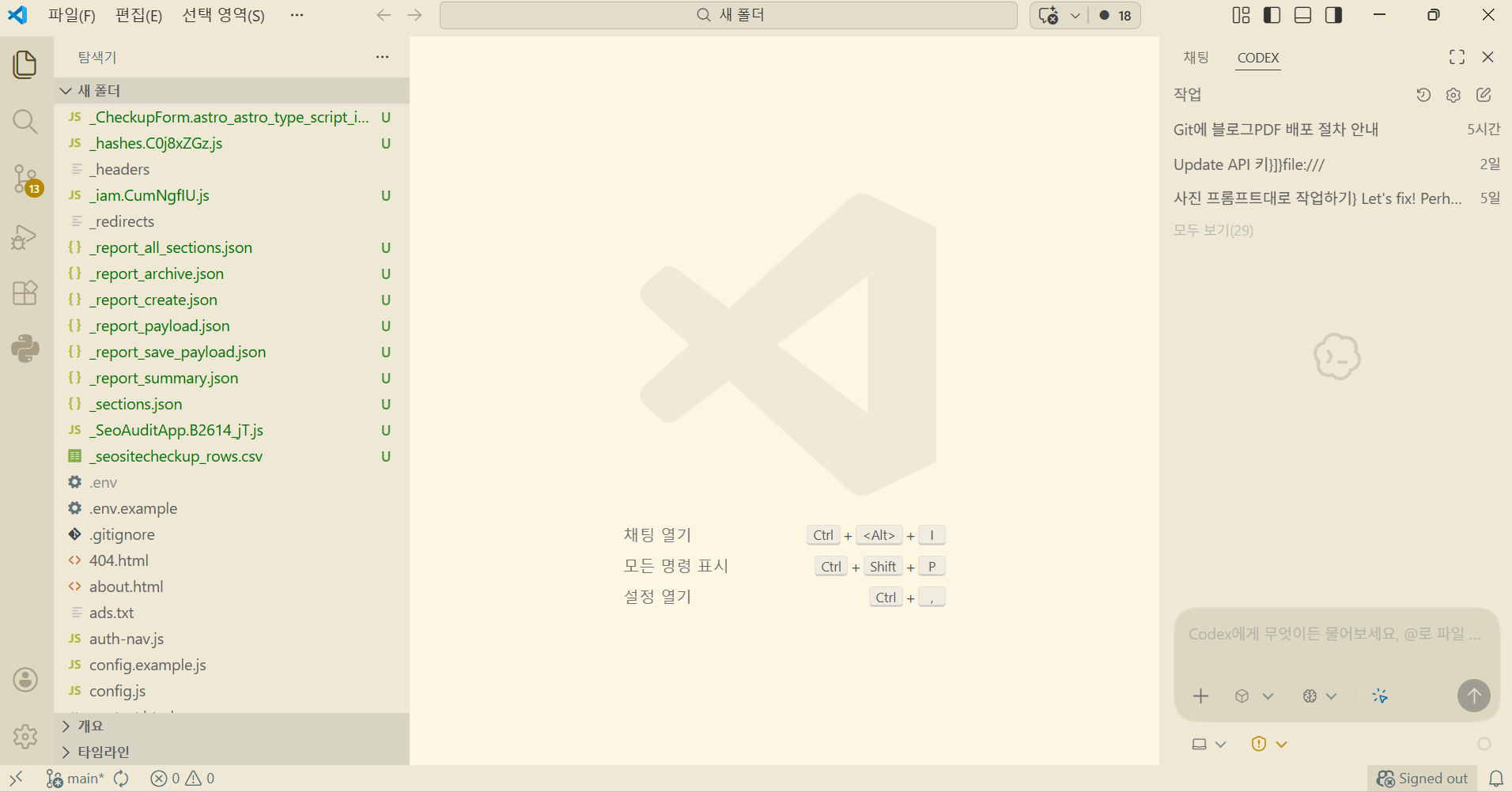Expand the 개요 section
Image resolution: width=1512 pixels, height=792 pixels.
click(232, 726)
